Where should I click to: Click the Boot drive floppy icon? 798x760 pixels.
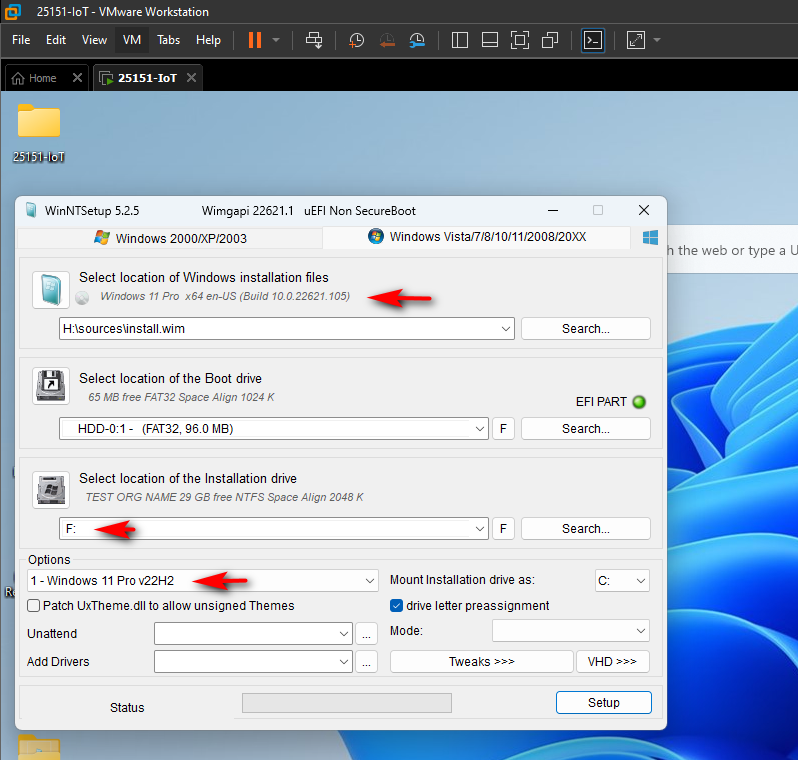click(51, 386)
